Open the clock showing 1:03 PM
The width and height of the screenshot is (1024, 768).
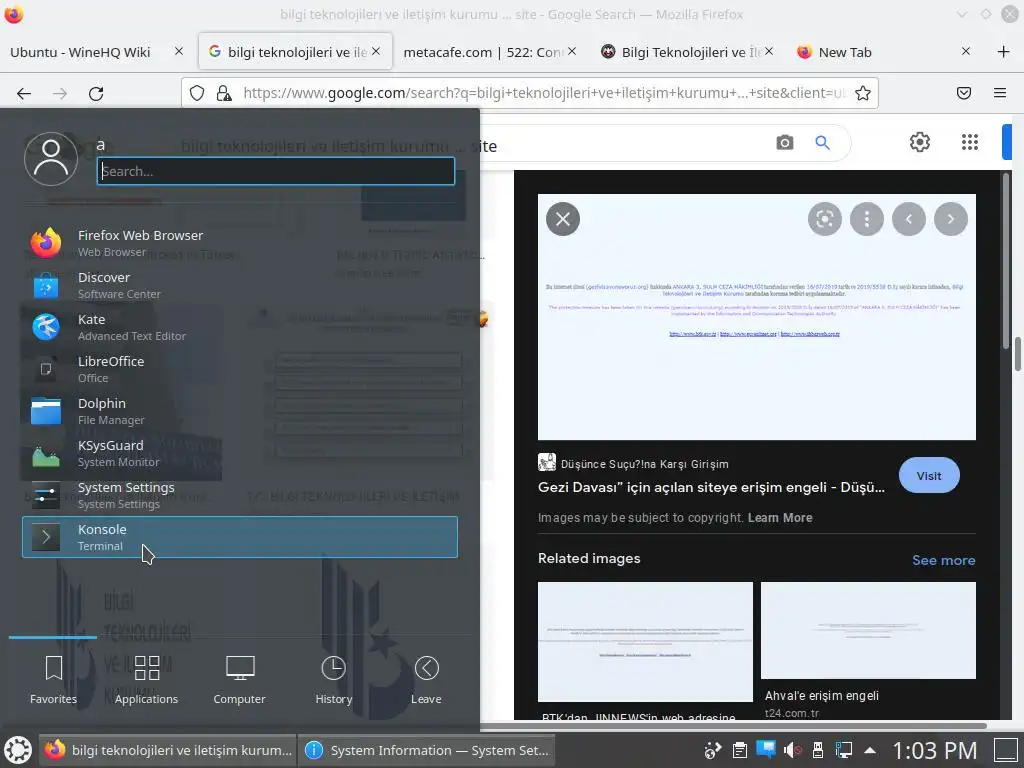tap(935, 750)
